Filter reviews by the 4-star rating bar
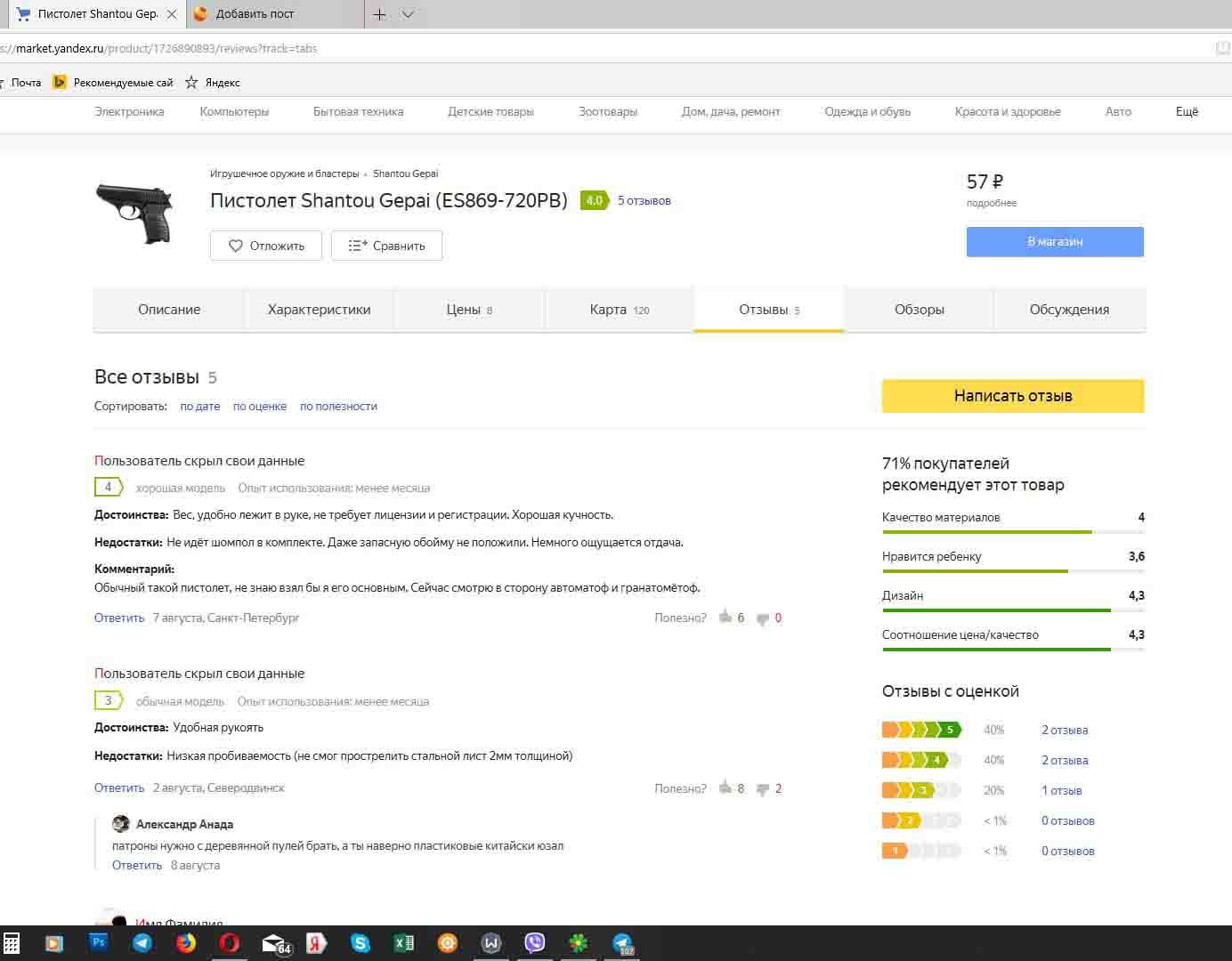 click(x=922, y=761)
